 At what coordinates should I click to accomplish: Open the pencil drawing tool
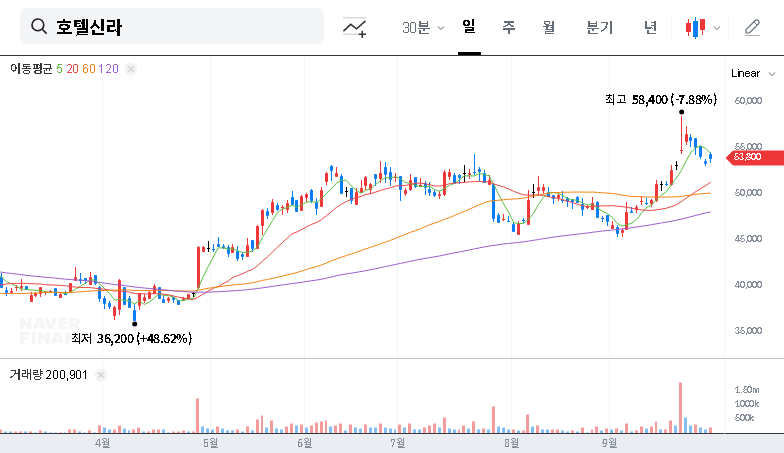(x=752, y=28)
